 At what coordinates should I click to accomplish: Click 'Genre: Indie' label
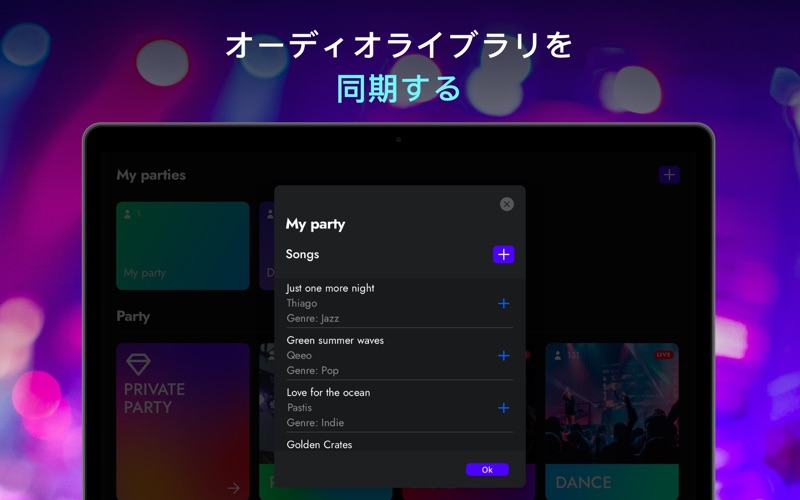point(315,422)
